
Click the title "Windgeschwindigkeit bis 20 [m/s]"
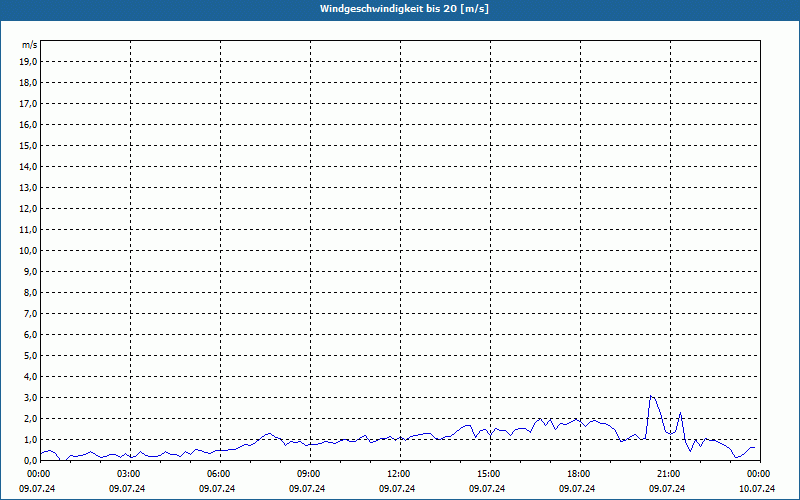404,9
